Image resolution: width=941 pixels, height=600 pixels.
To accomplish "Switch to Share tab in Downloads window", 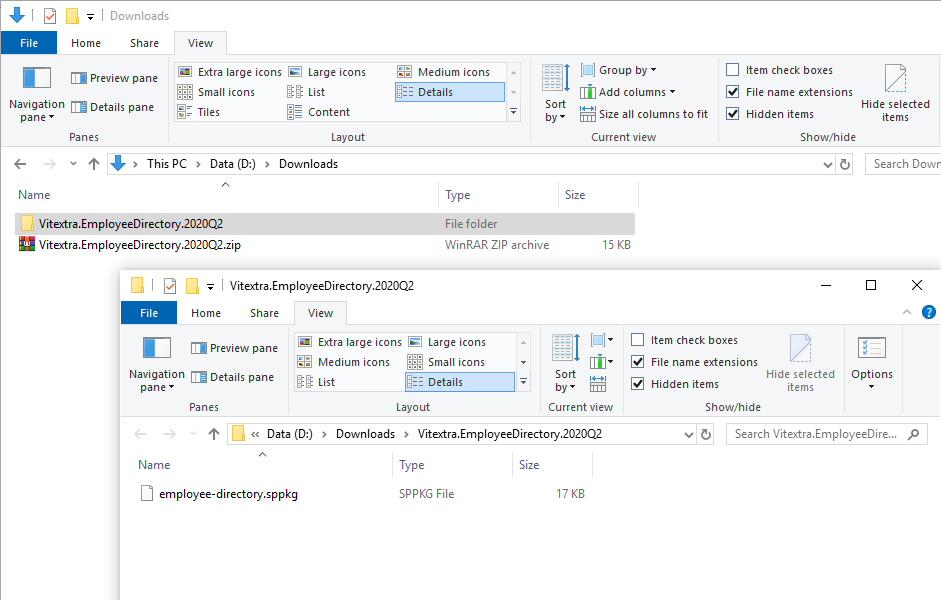I will click(x=145, y=43).
